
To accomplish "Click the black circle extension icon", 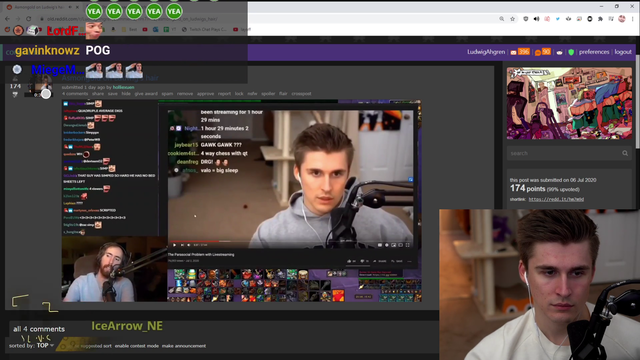I will tap(590, 19).
